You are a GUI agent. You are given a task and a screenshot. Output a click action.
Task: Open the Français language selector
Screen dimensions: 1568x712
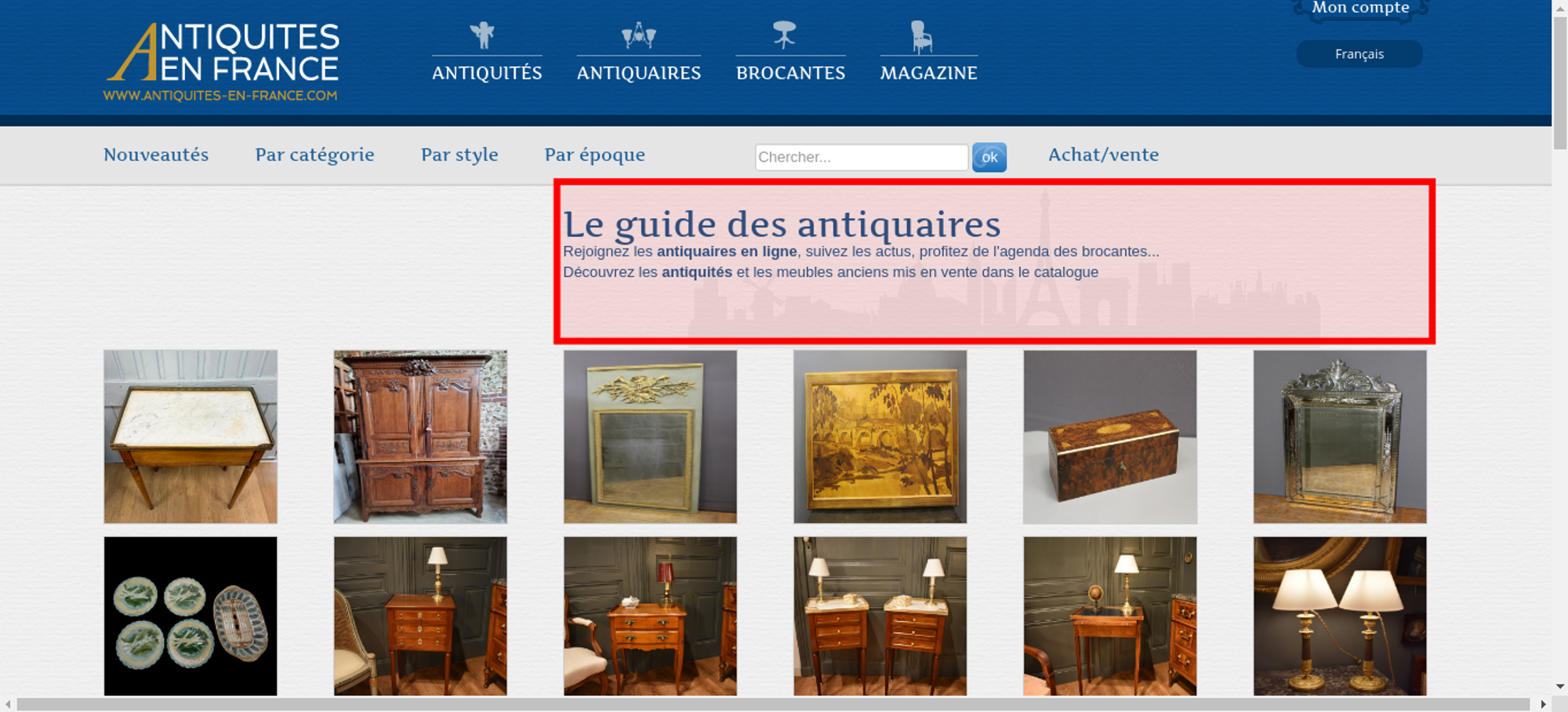tap(1359, 54)
